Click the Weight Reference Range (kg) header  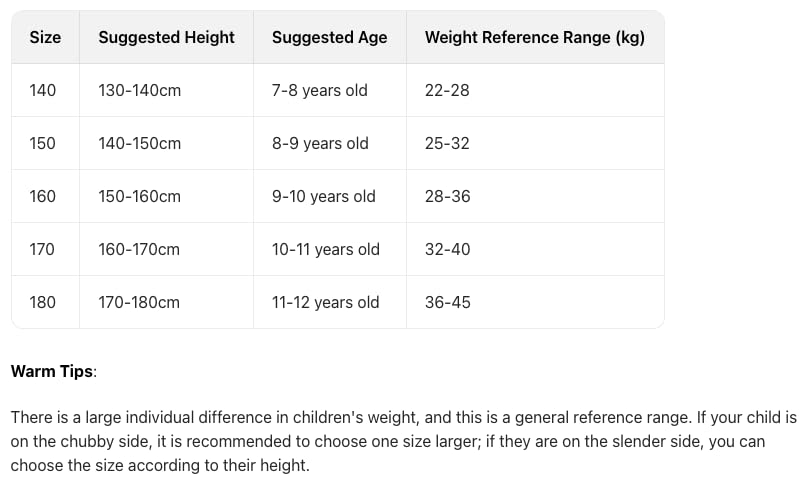click(x=534, y=38)
